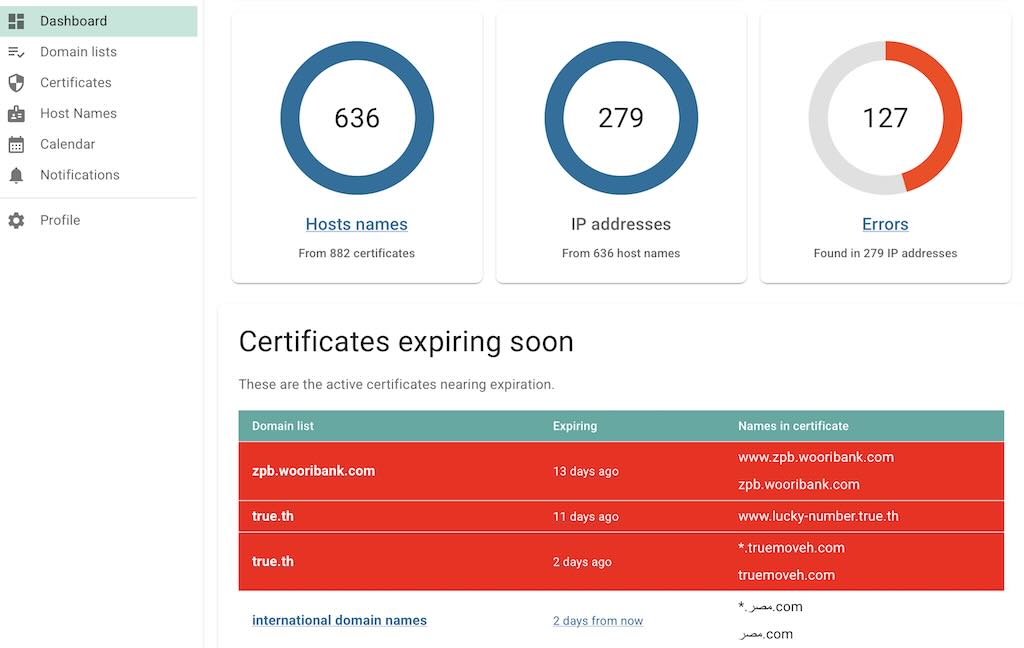Click the Profile gear icon
Image resolution: width=1024 pixels, height=648 pixels.
[x=16, y=220]
